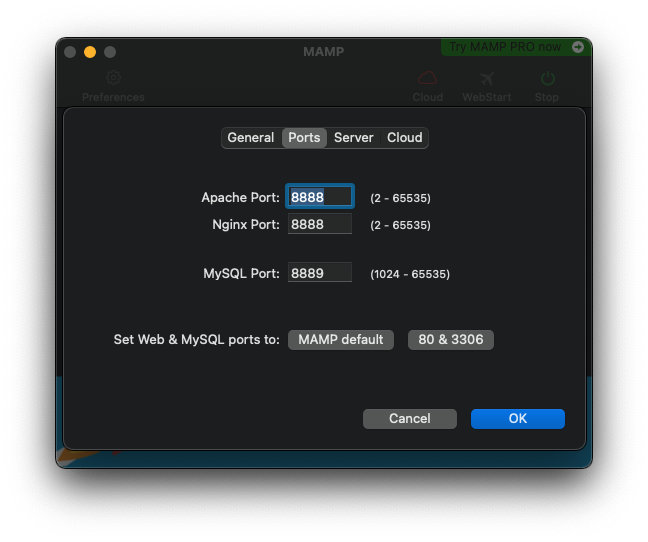
Task: Click the Apache Port label
Action: pos(241,197)
